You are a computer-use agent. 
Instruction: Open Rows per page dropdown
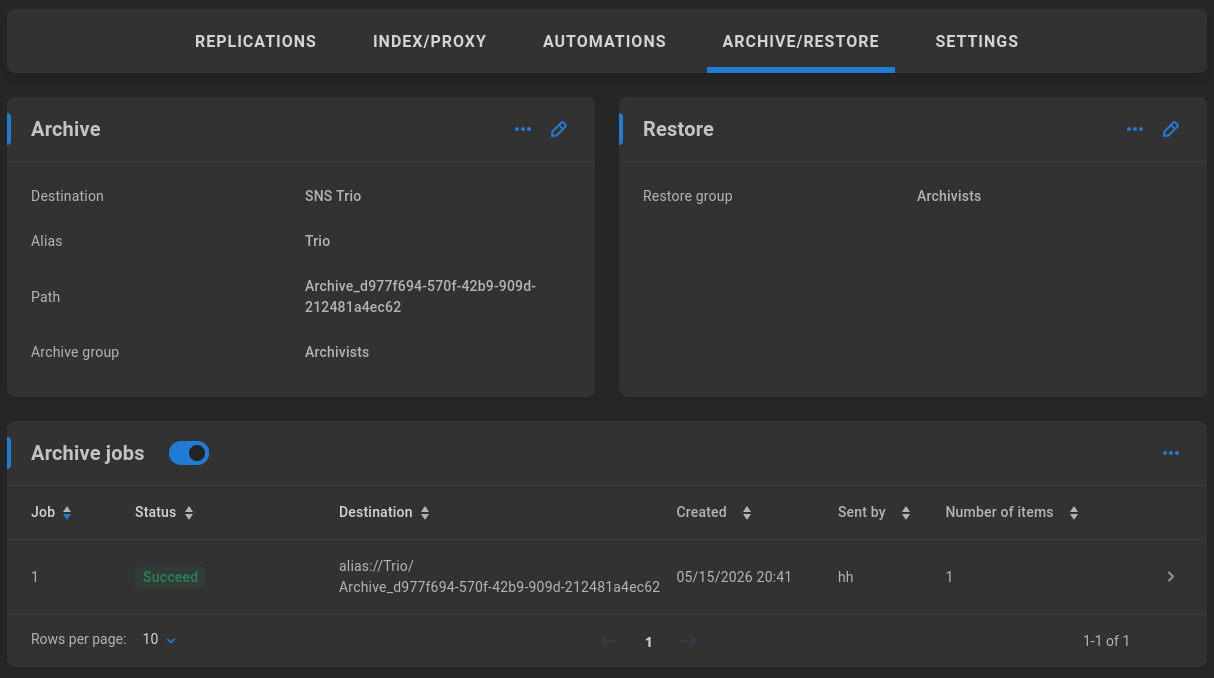click(x=159, y=639)
